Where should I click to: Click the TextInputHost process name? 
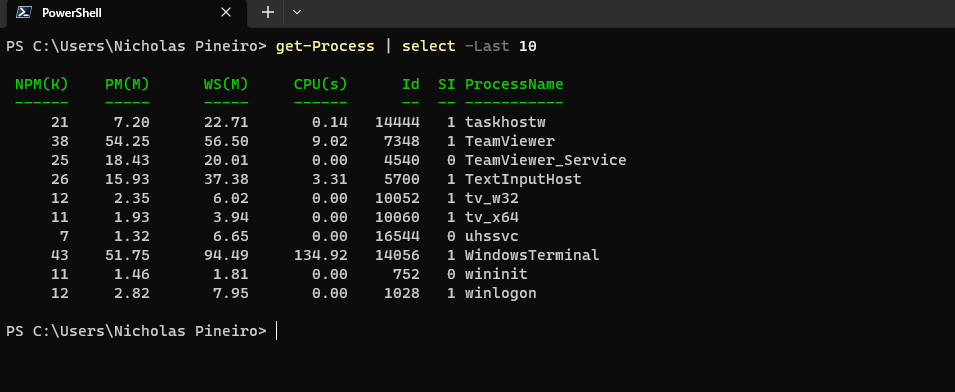click(523, 180)
